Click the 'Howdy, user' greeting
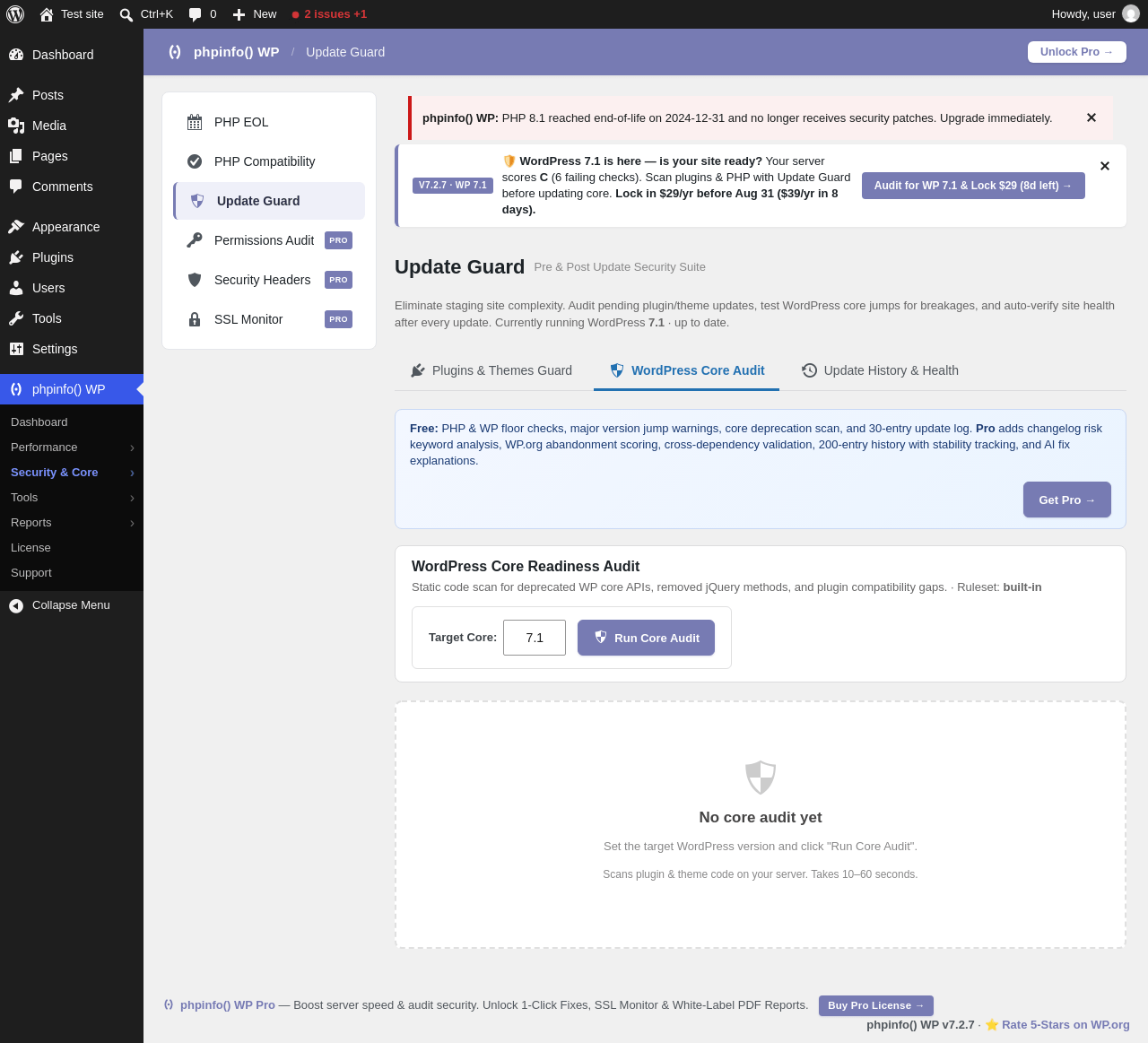This screenshot has width=1148, height=1043. pyautogui.click(x=1083, y=14)
